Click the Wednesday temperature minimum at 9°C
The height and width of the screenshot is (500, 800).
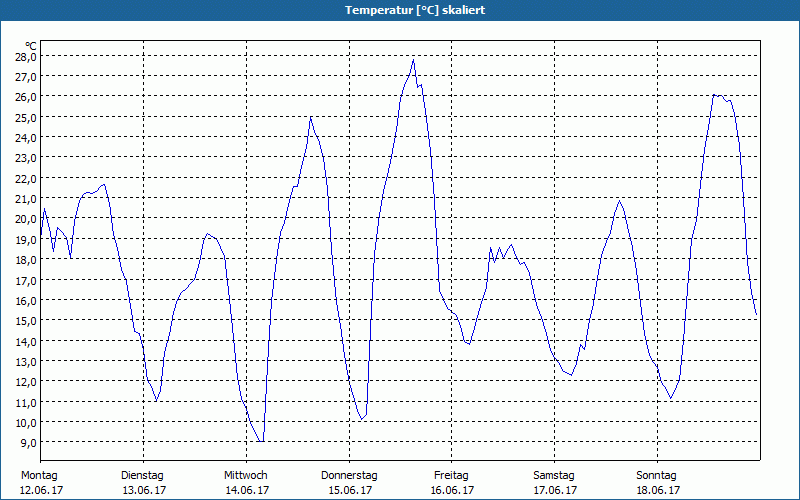(261, 441)
